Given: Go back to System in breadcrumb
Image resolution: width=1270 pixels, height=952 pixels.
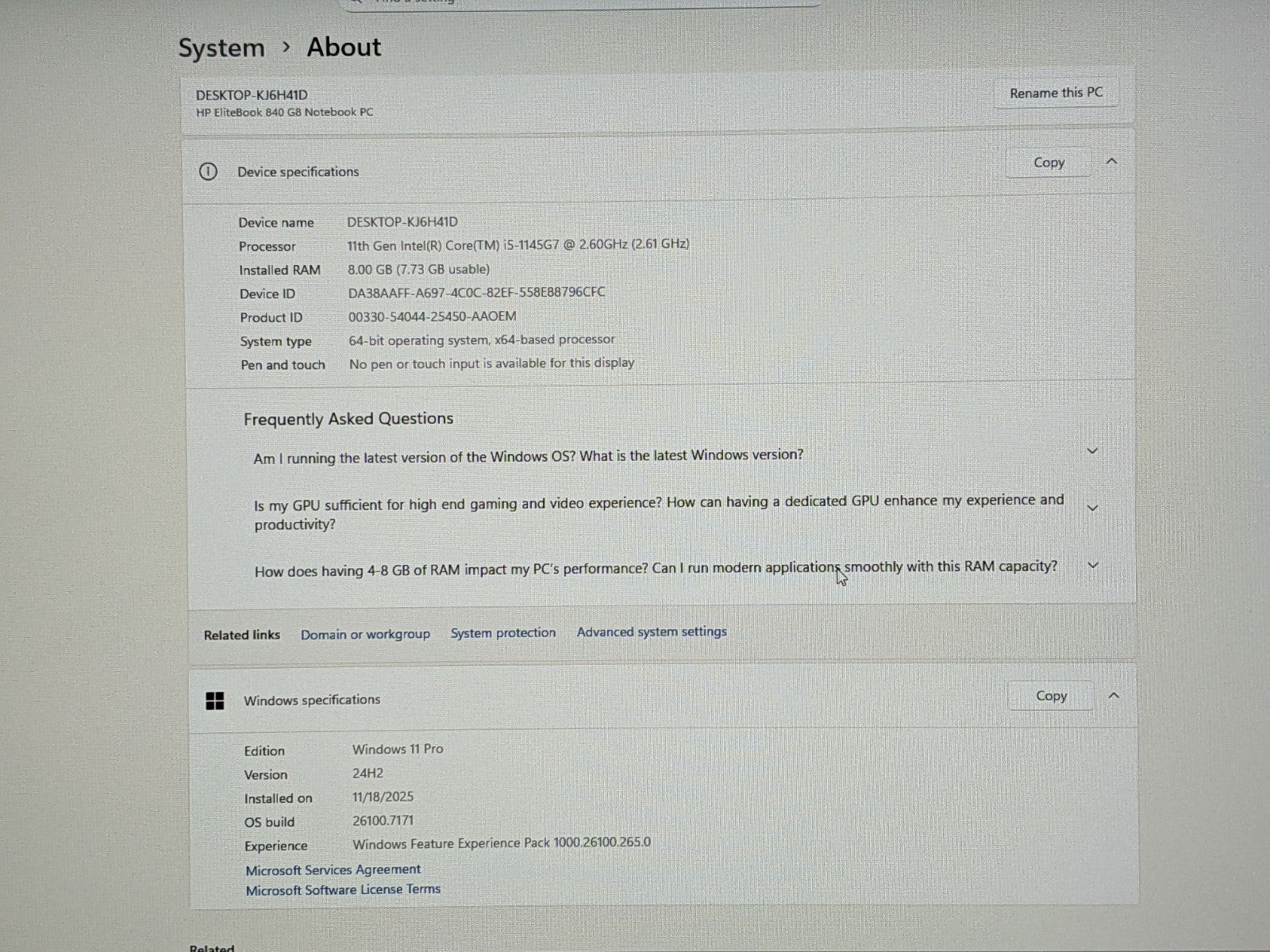Looking at the screenshot, I should pos(221,48).
